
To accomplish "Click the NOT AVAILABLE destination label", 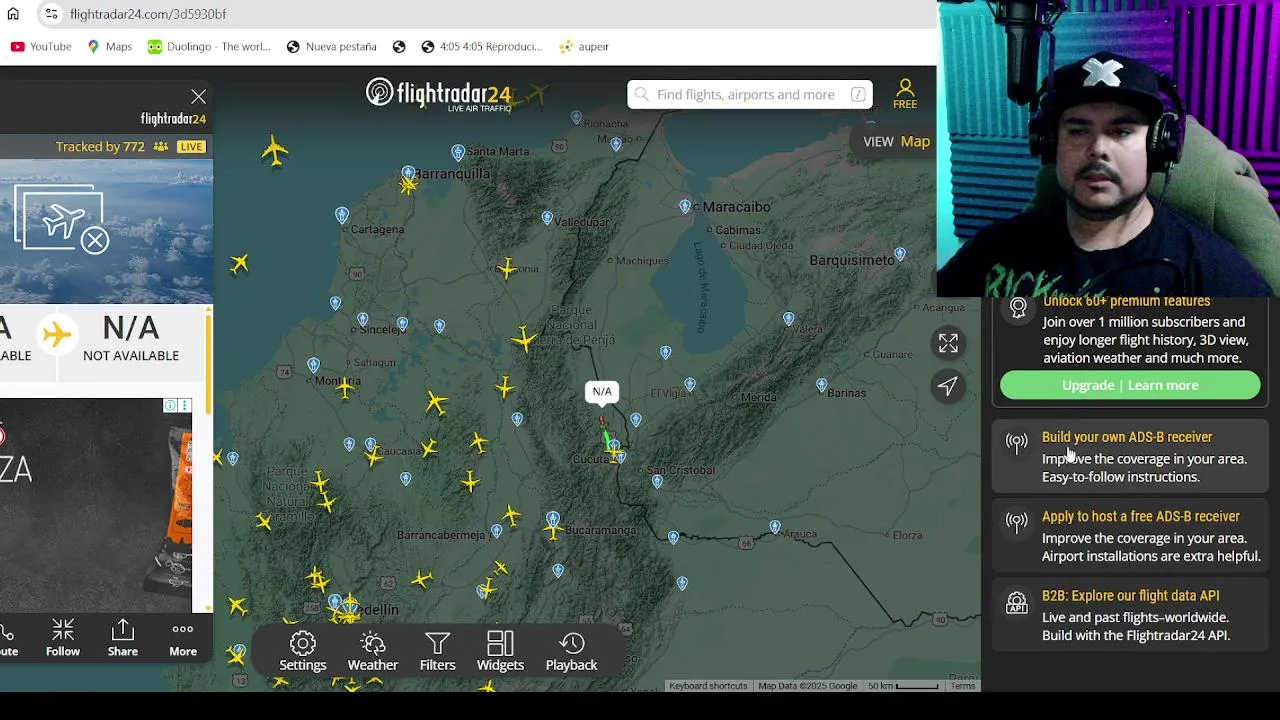I will (x=131, y=355).
